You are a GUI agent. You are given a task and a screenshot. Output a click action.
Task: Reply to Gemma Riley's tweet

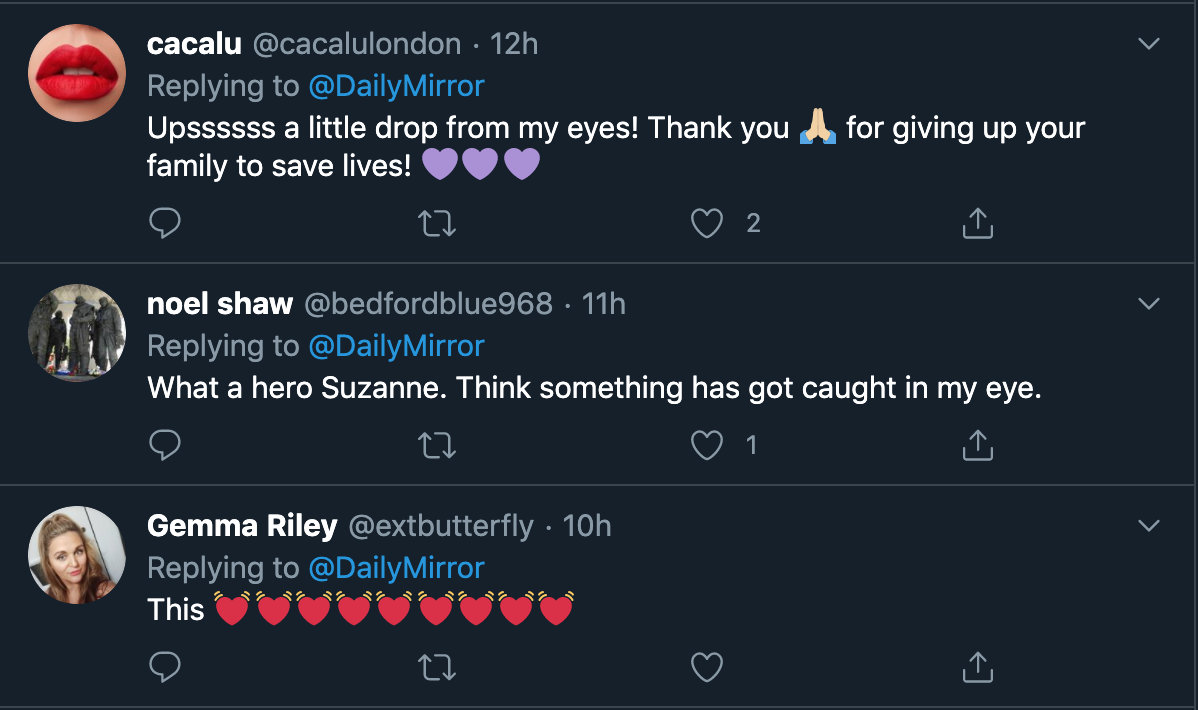point(164,667)
